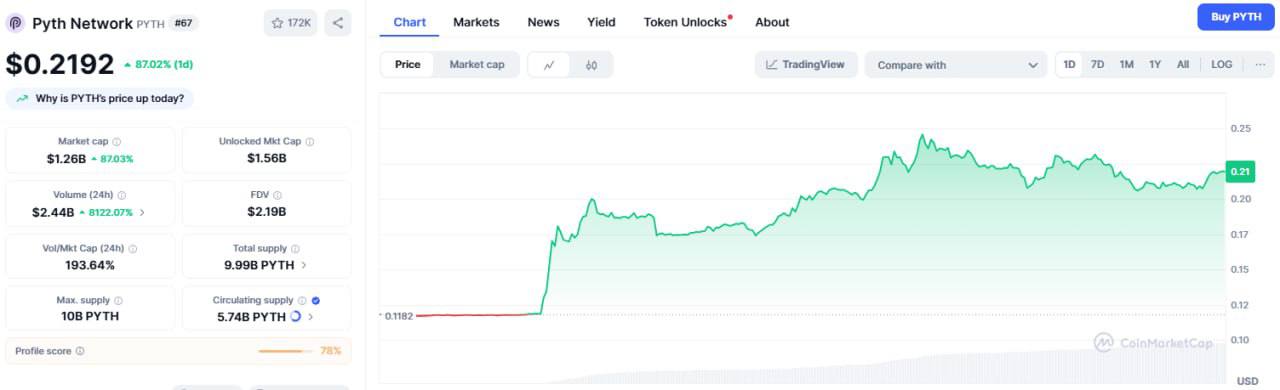Open the Compare with dropdown
The height and width of the screenshot is (390, 1280).
[957, 65]
